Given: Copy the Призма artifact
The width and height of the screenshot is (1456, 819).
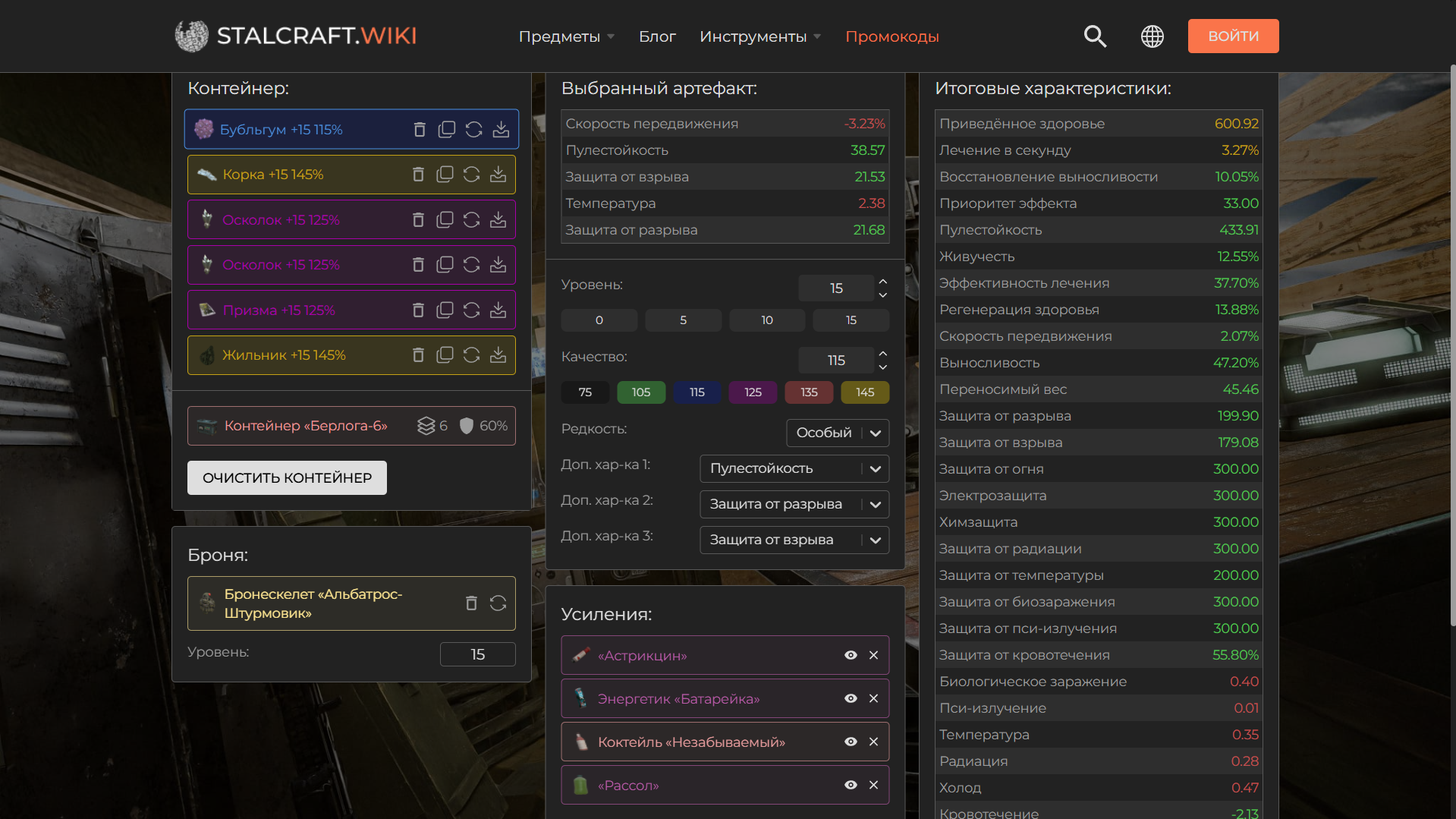Looking at the screenshot, I should [x=445, y=310].
